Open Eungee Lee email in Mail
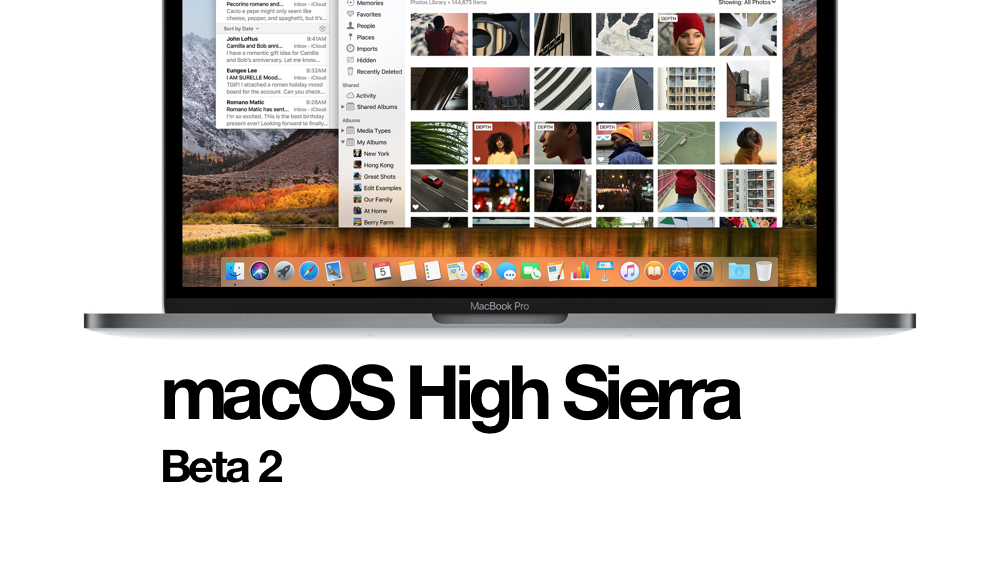The image size is (1000, 561). coord(276,81)
